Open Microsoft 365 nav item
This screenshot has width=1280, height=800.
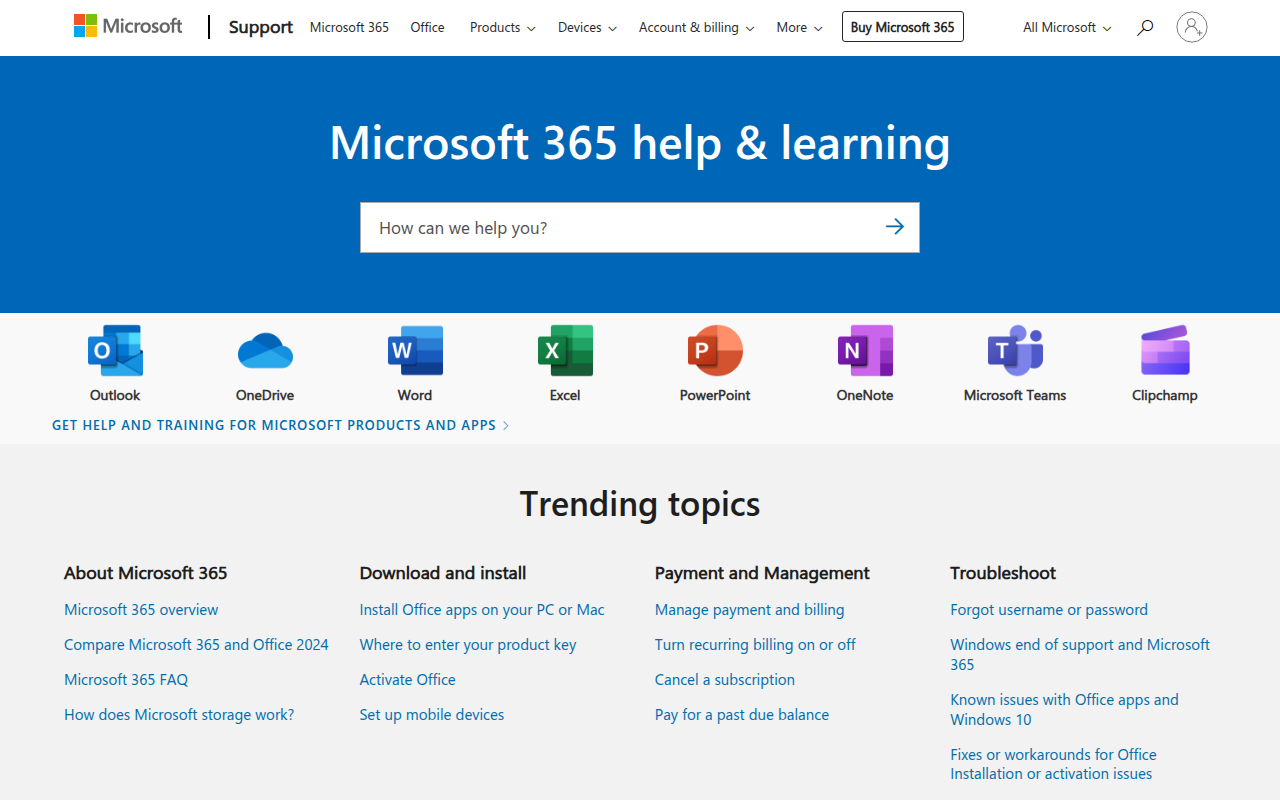pyautogui.click(x=349, y=28)
